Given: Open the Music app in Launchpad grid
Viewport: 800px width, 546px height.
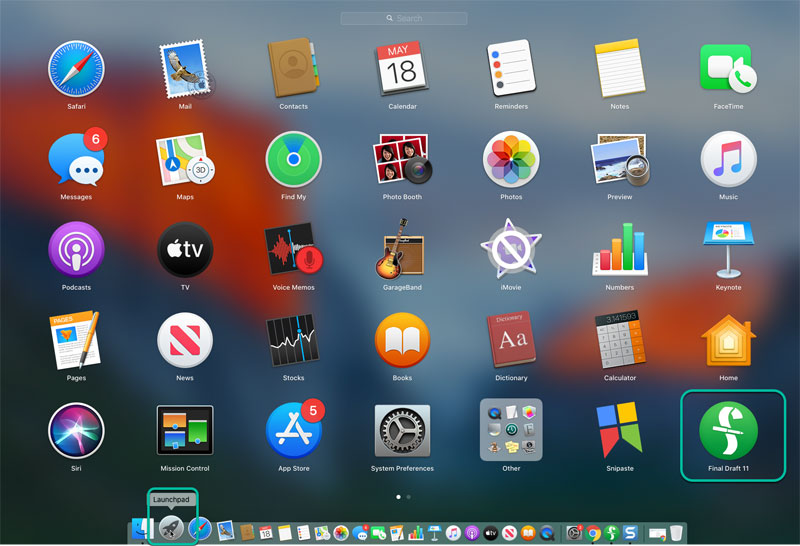Looking at the screenshot, I should 728,159.
